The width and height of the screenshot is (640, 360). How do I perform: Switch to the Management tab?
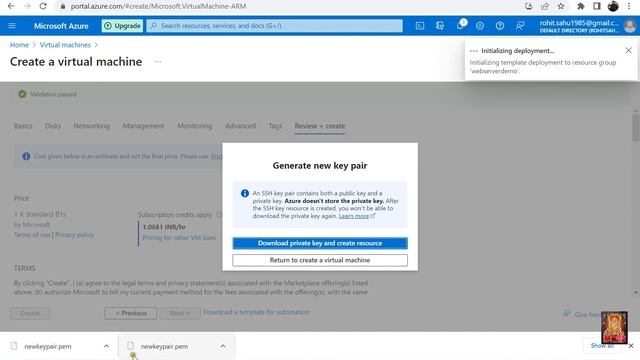click(143, 126)
